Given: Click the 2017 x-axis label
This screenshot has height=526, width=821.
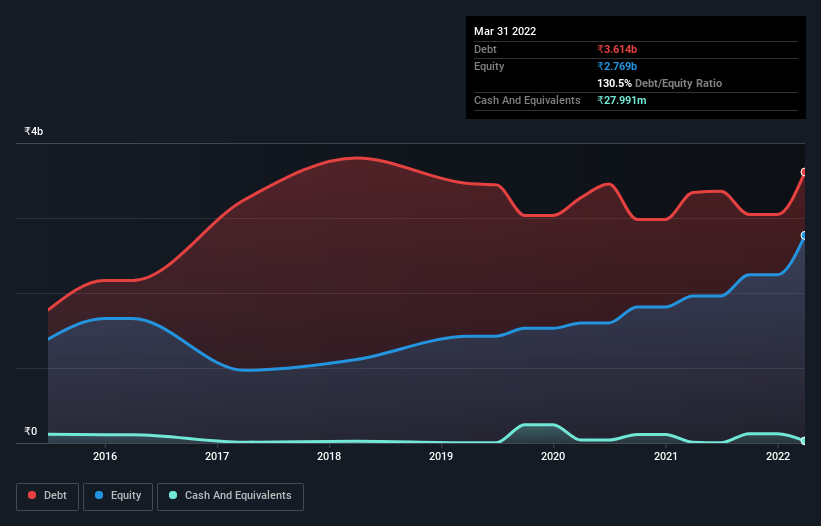Looking at the screenshot, I should (x=217, y=456).
